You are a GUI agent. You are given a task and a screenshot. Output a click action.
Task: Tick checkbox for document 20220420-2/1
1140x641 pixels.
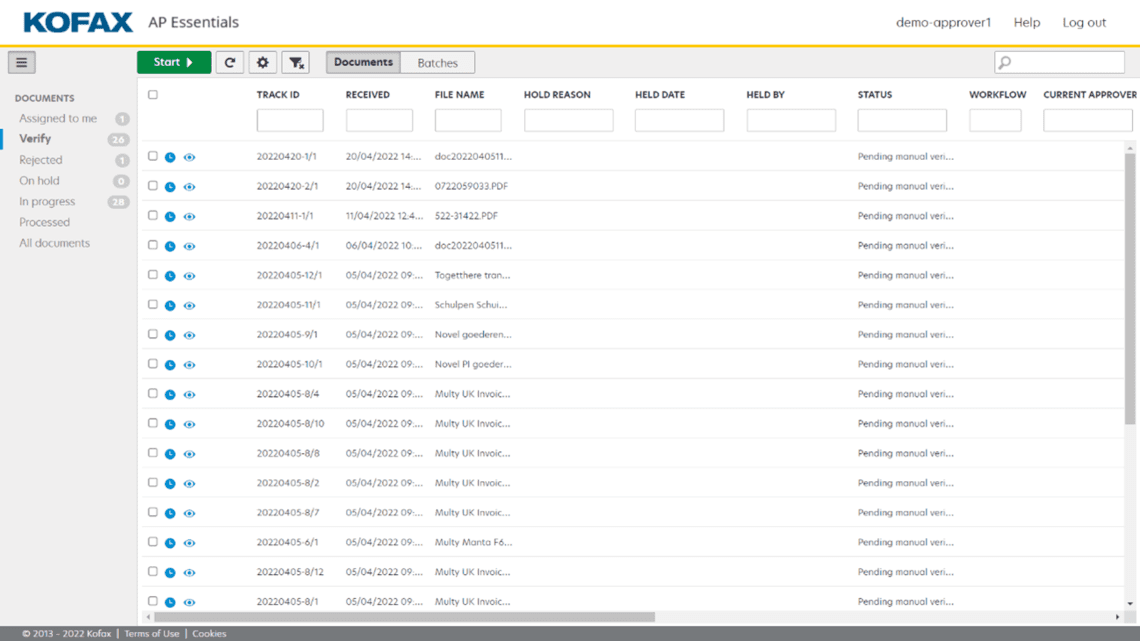153,186
